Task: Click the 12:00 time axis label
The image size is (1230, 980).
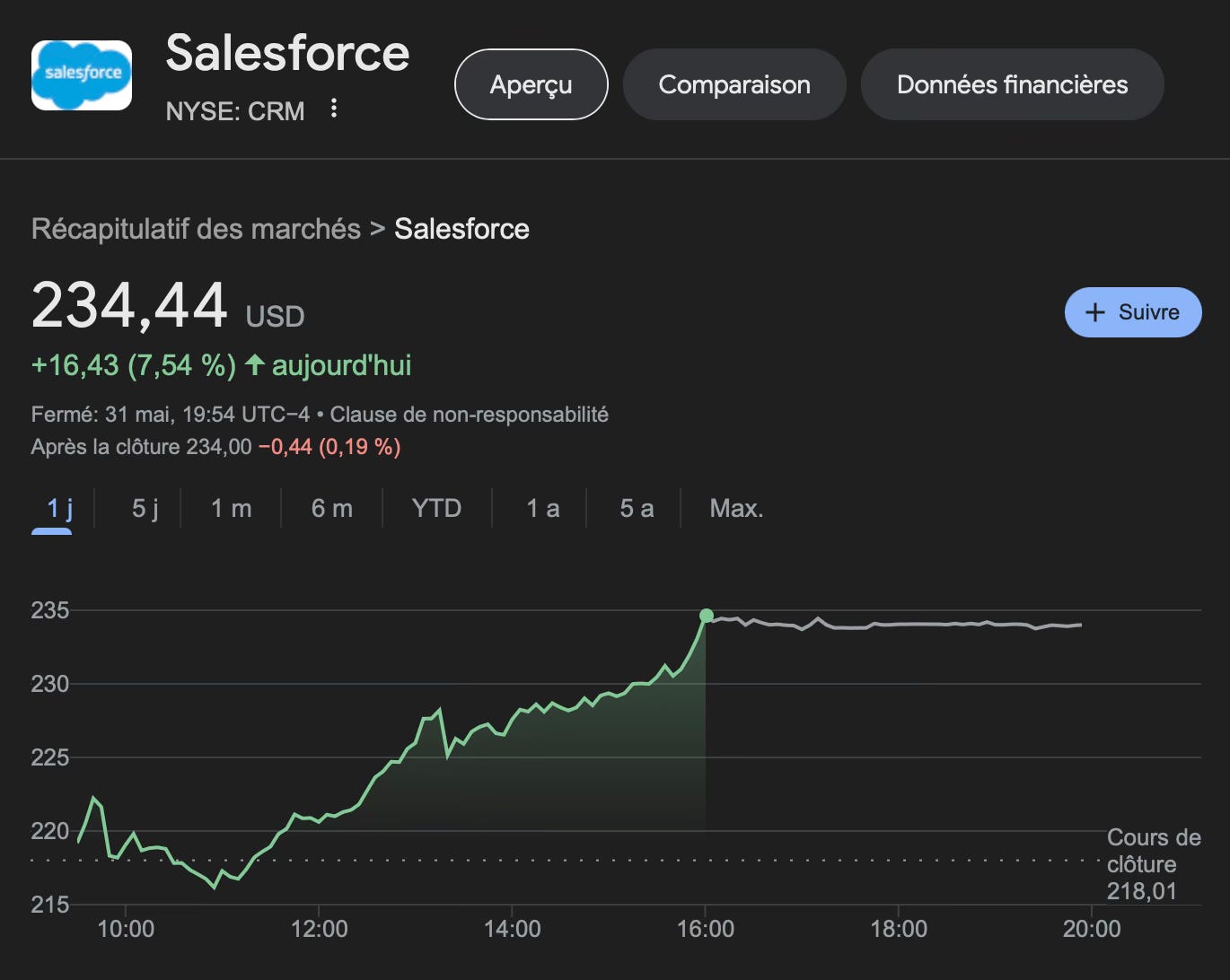Action: point(319,929)
